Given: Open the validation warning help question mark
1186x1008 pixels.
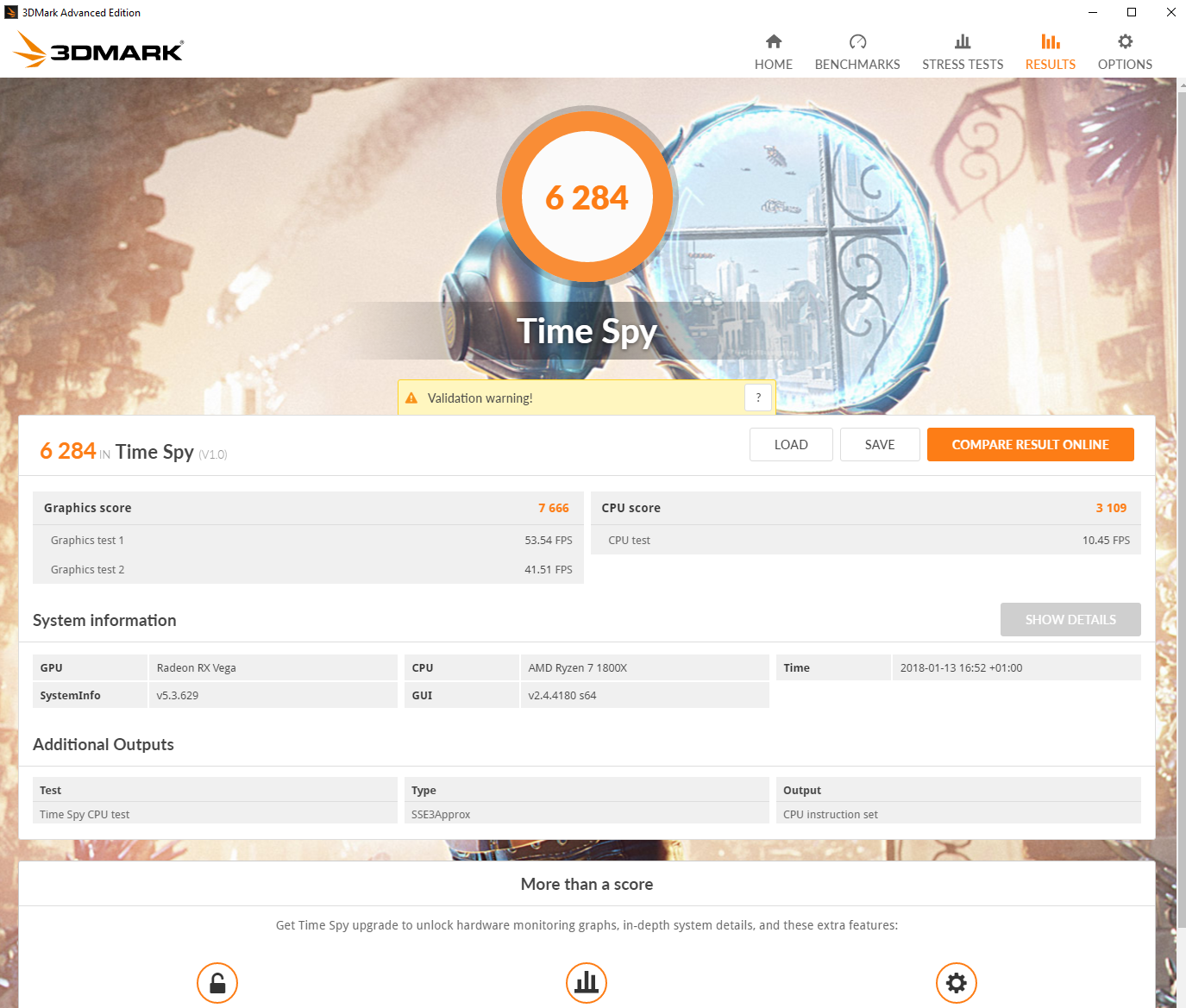Looking at the screenshot, I should coord(758,398).
